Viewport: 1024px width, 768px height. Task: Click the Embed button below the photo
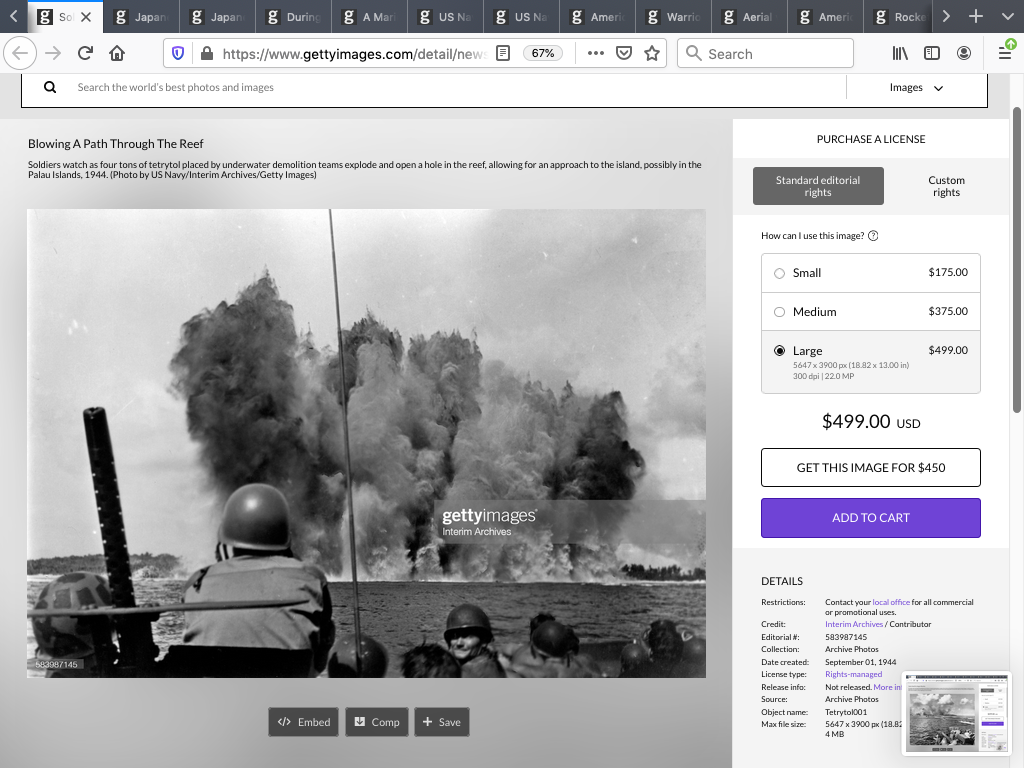(303, 722)
